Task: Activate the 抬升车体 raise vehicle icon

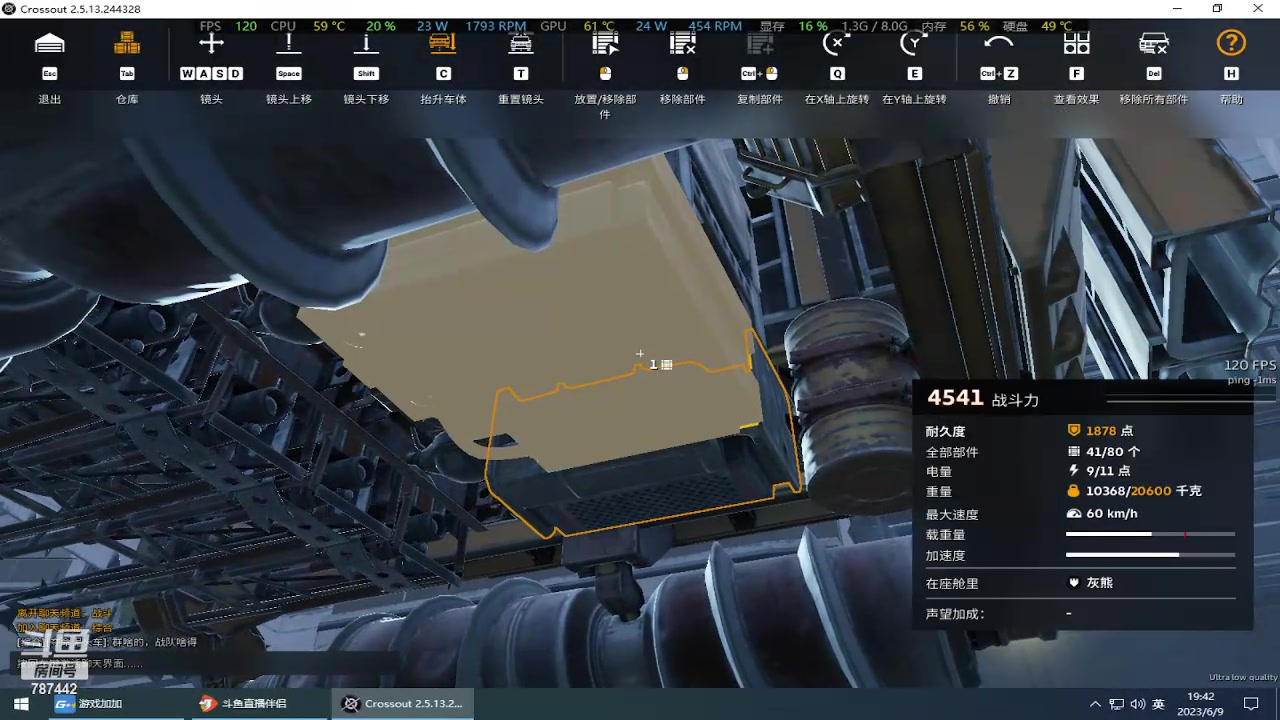Action: click(443, 43)
